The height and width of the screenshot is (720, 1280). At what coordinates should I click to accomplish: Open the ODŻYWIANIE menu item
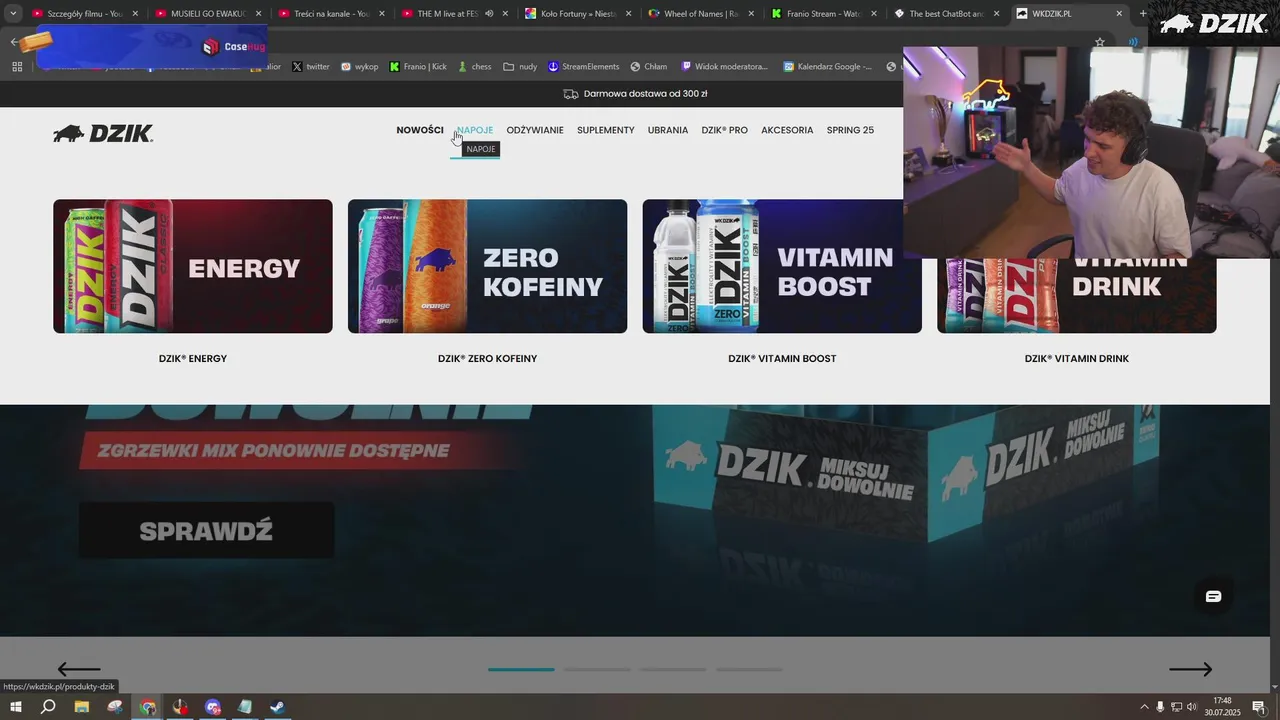tap(535, 130)
